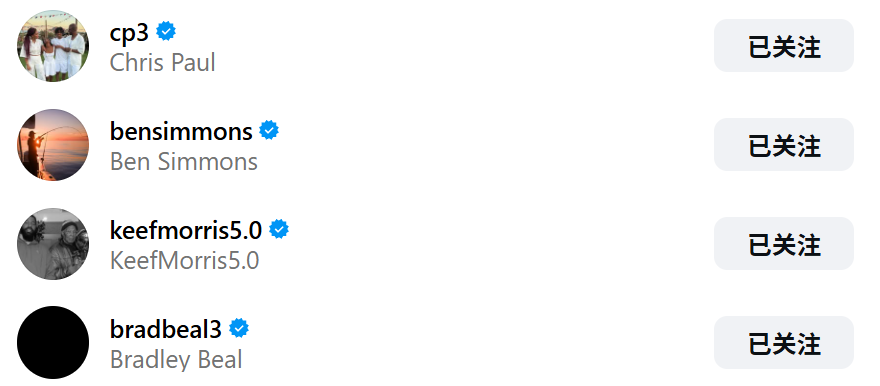The image size is (880, 386).
Task: Open the keefmorris5.0 profile picture
Action: pos(53,244)
